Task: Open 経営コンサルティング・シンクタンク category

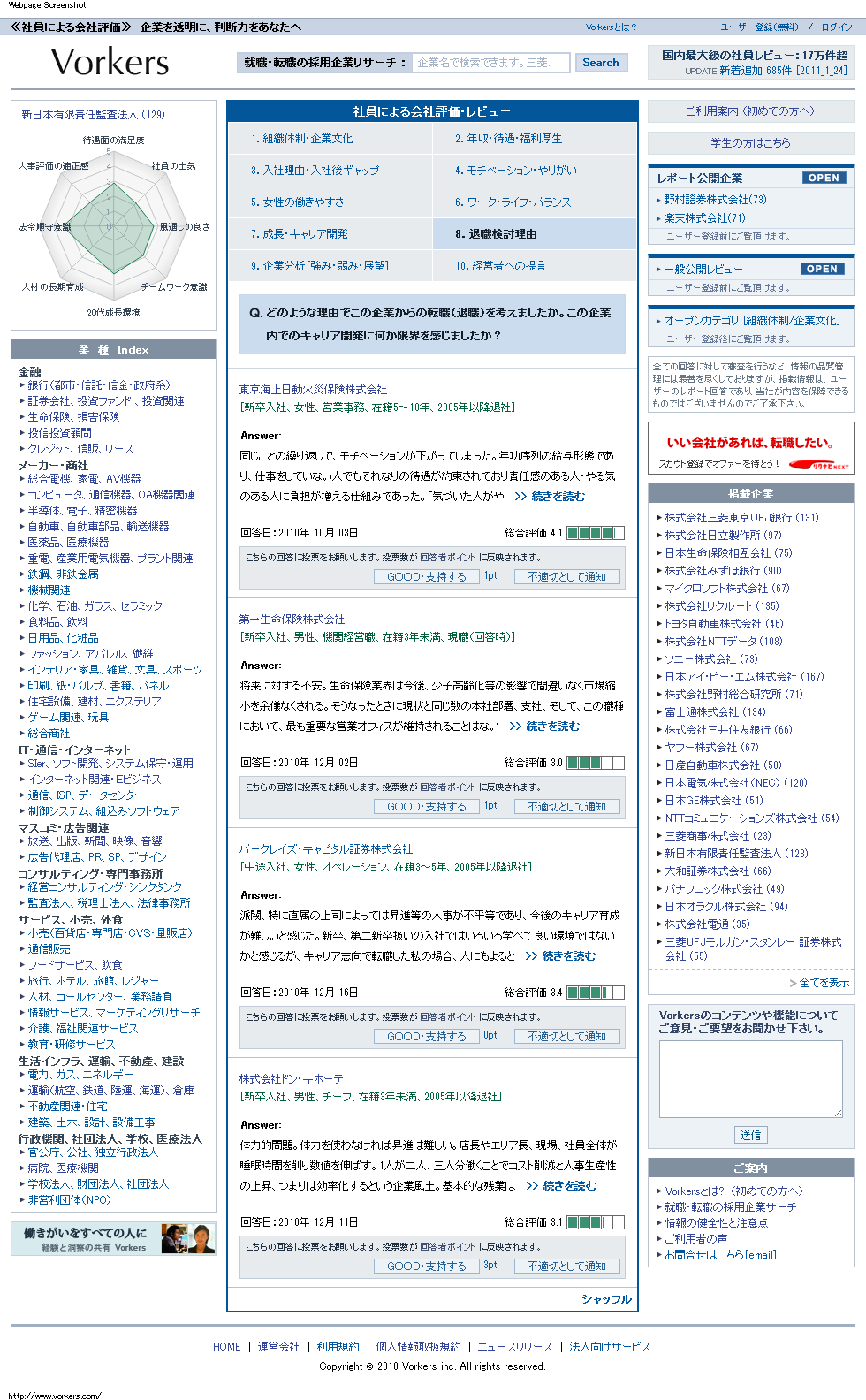Action: (104, 887)
